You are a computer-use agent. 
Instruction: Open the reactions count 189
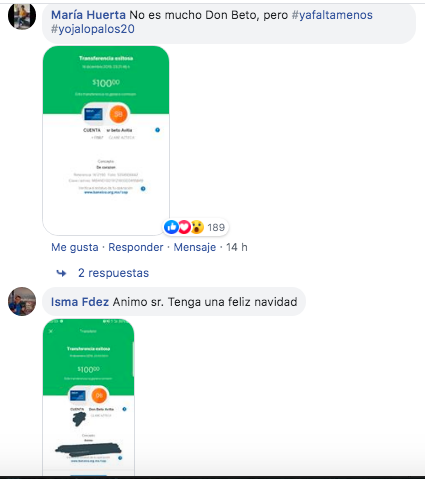[x=216, y=227]
